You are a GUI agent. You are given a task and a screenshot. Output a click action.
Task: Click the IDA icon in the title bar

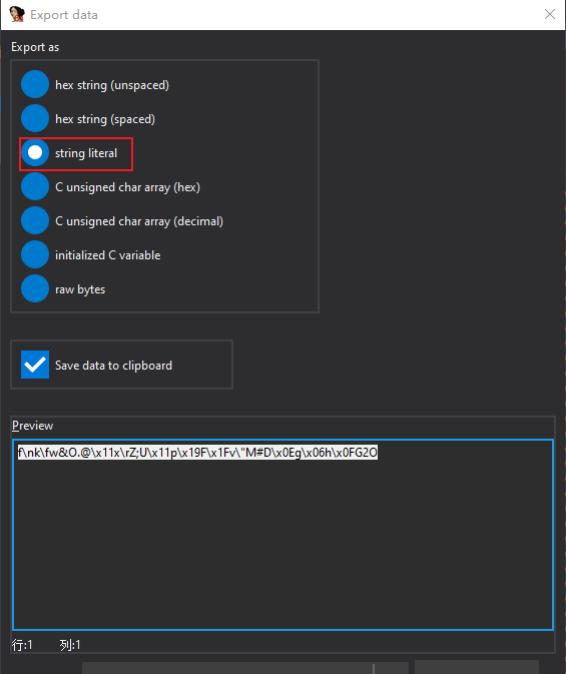click(17, 14)
